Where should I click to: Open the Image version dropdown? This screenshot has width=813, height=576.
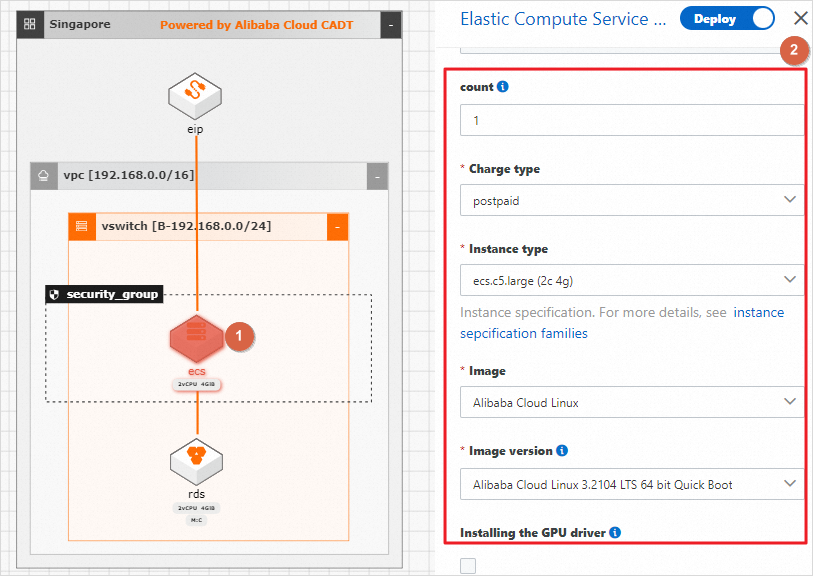(x=632, y=484)
